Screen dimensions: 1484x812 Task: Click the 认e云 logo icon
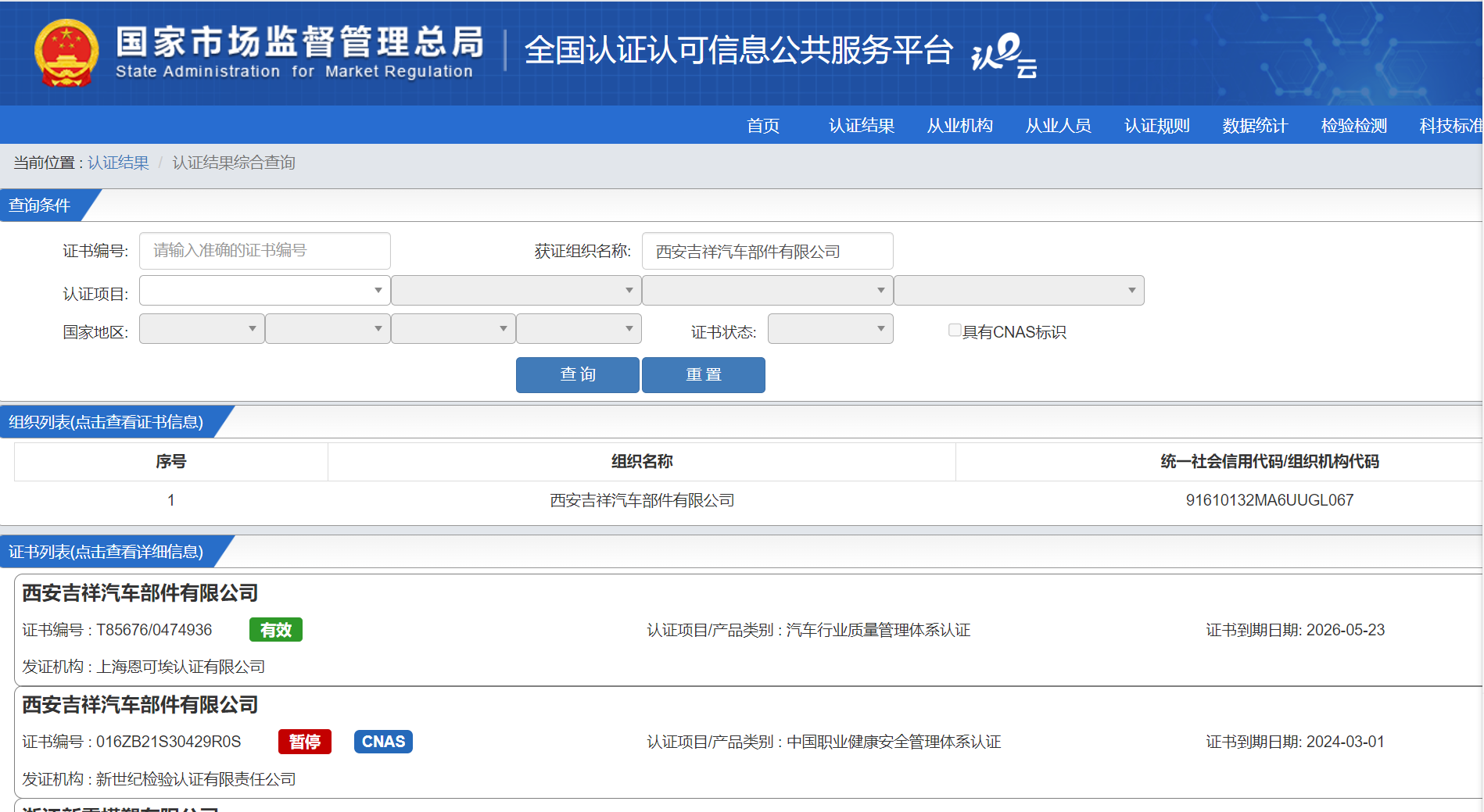pos(1004,55)
